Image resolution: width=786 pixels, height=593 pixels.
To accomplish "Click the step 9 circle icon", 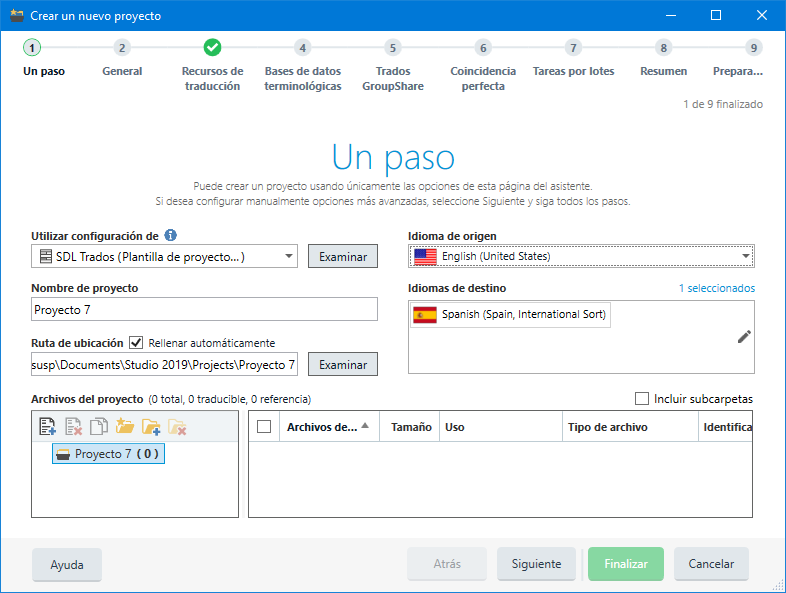I will 753,48.
